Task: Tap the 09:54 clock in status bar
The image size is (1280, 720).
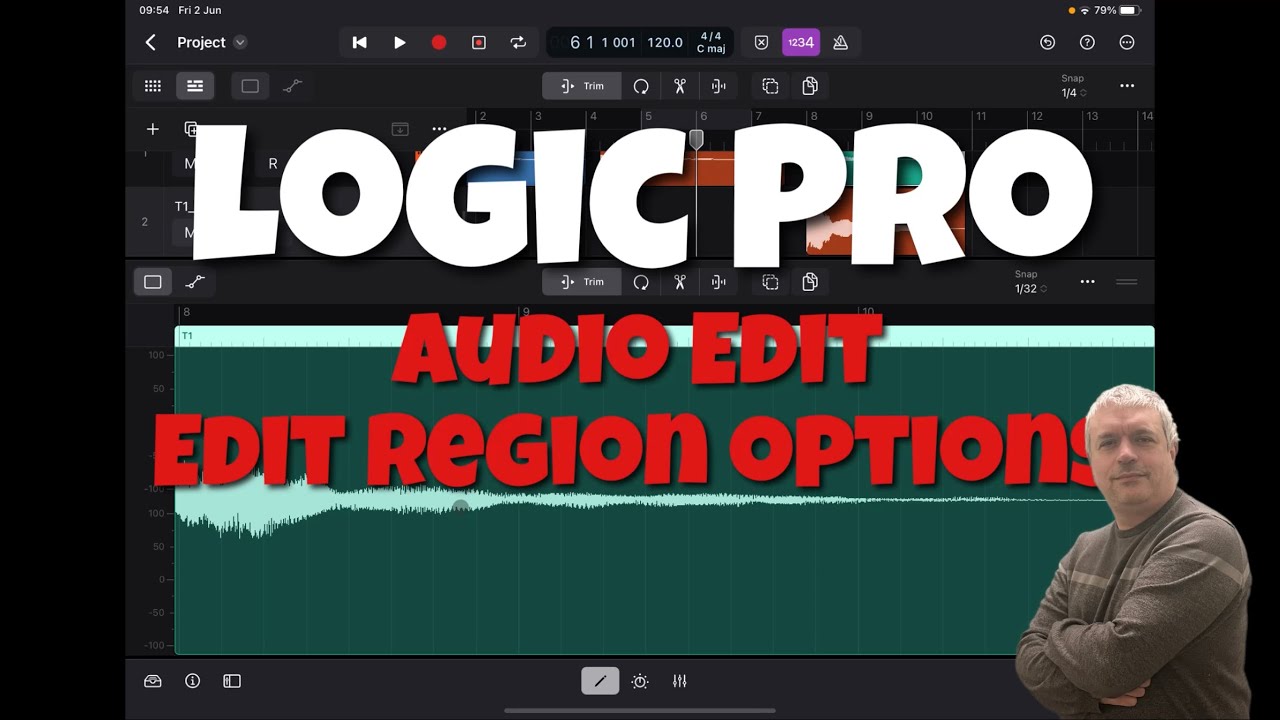Action: click(x=154, y=10)
